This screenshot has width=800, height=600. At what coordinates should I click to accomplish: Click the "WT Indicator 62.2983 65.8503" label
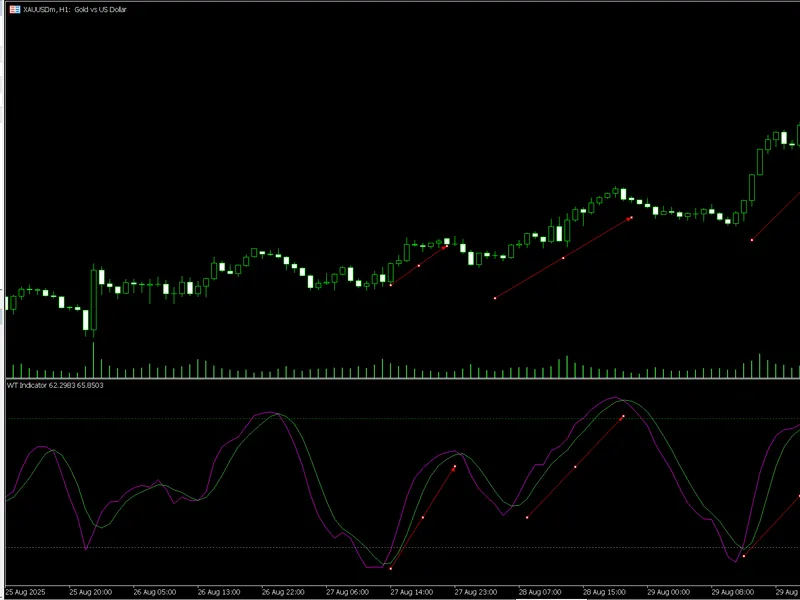click(55, 385)
